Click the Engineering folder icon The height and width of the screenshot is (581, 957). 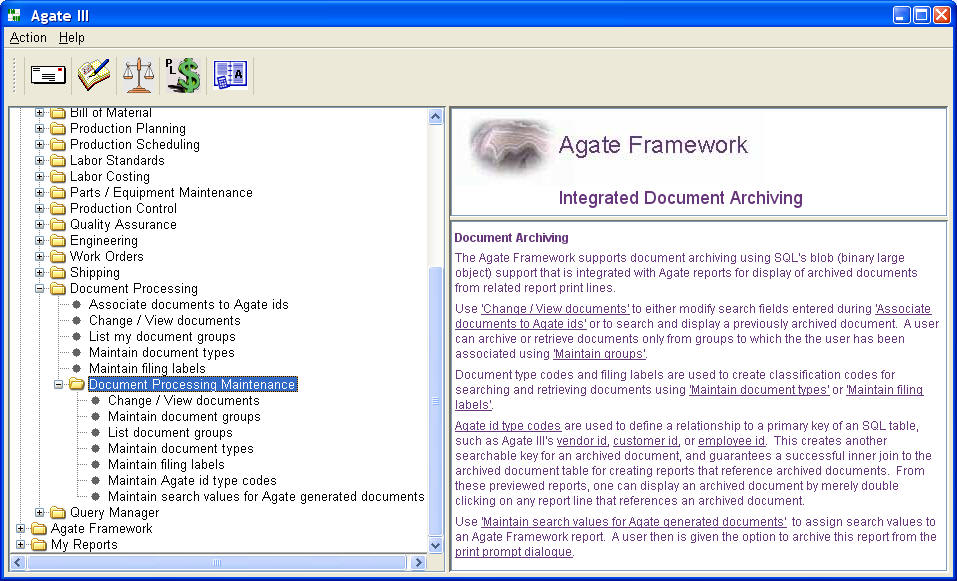click(58, 241)
